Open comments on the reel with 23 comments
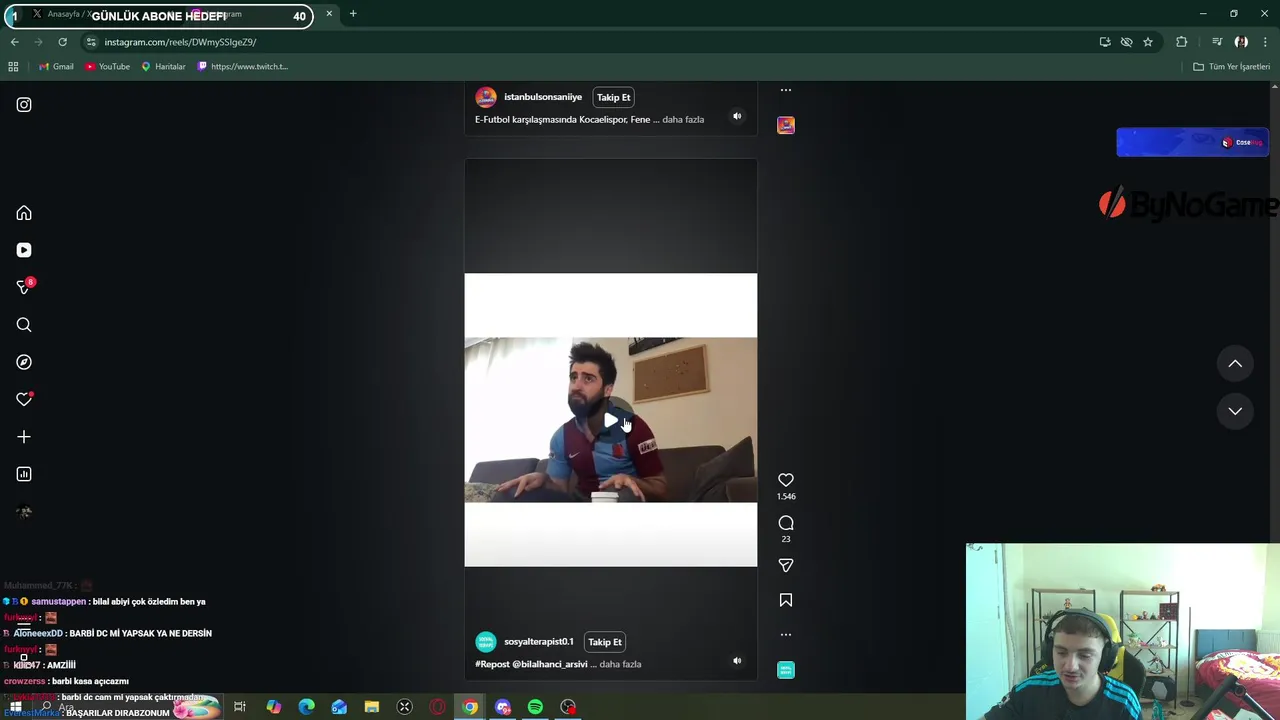 (786, 523)
